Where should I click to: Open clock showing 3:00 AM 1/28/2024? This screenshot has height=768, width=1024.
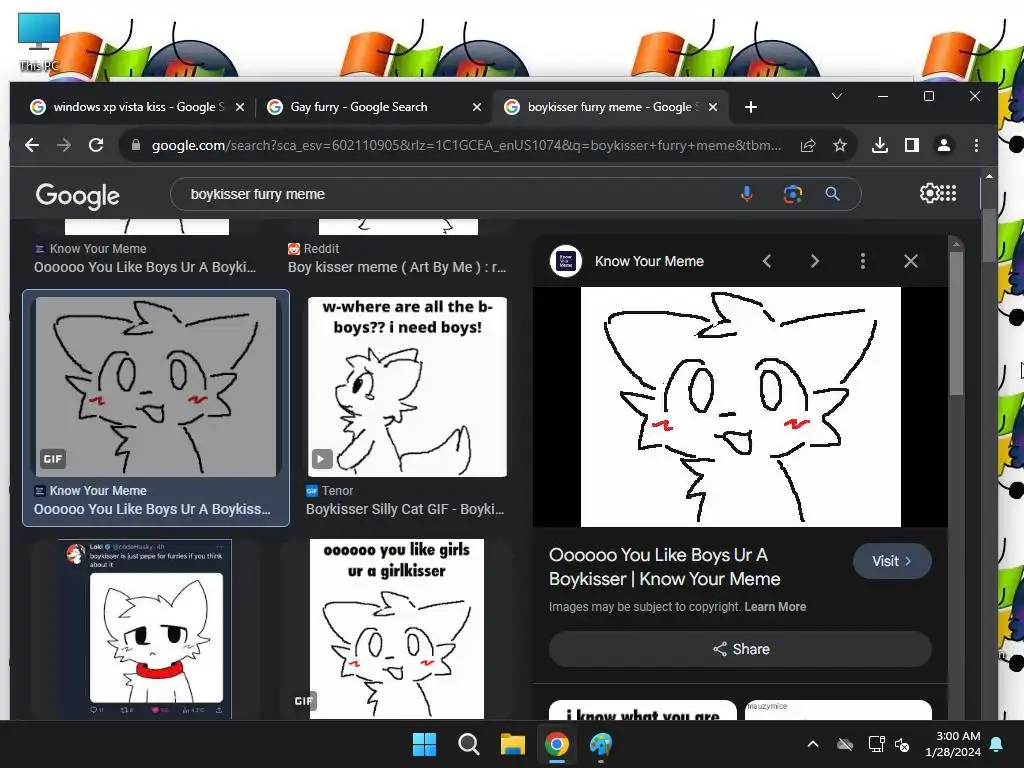click(x=953, y=744)
